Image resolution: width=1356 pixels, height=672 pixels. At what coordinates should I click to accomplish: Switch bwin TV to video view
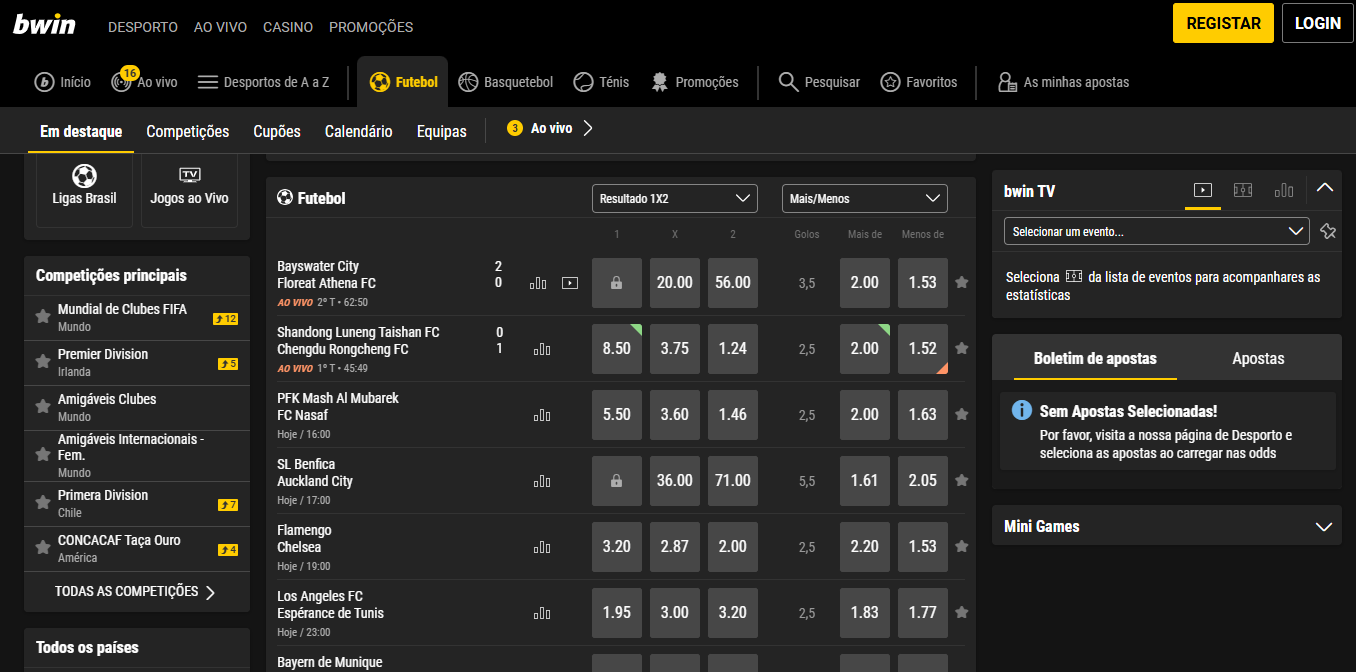[x=1203, y=190]
